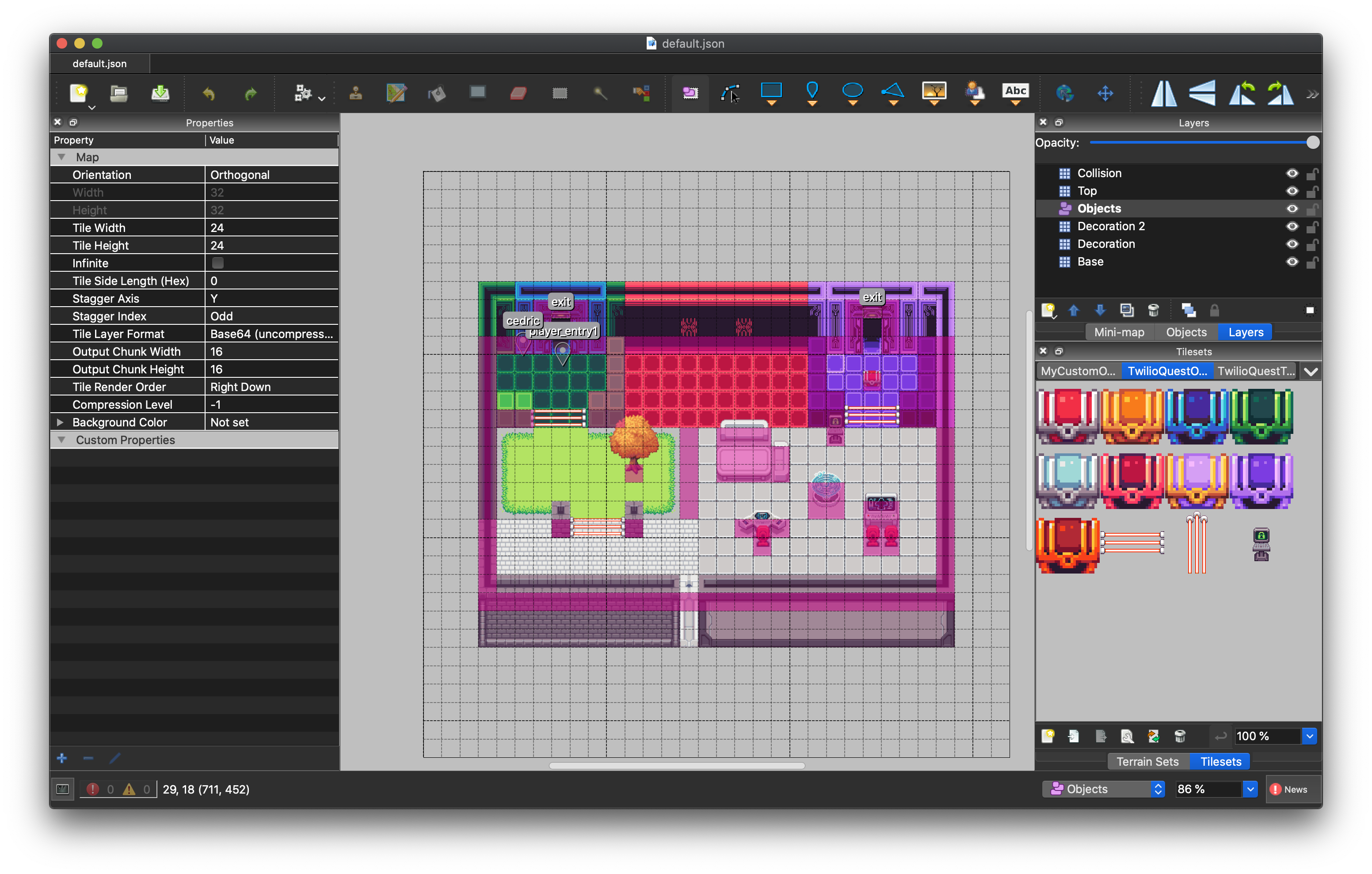Select the Eraser tool
This screenshot has width=1372, height=874.
(x=518, y=93)
